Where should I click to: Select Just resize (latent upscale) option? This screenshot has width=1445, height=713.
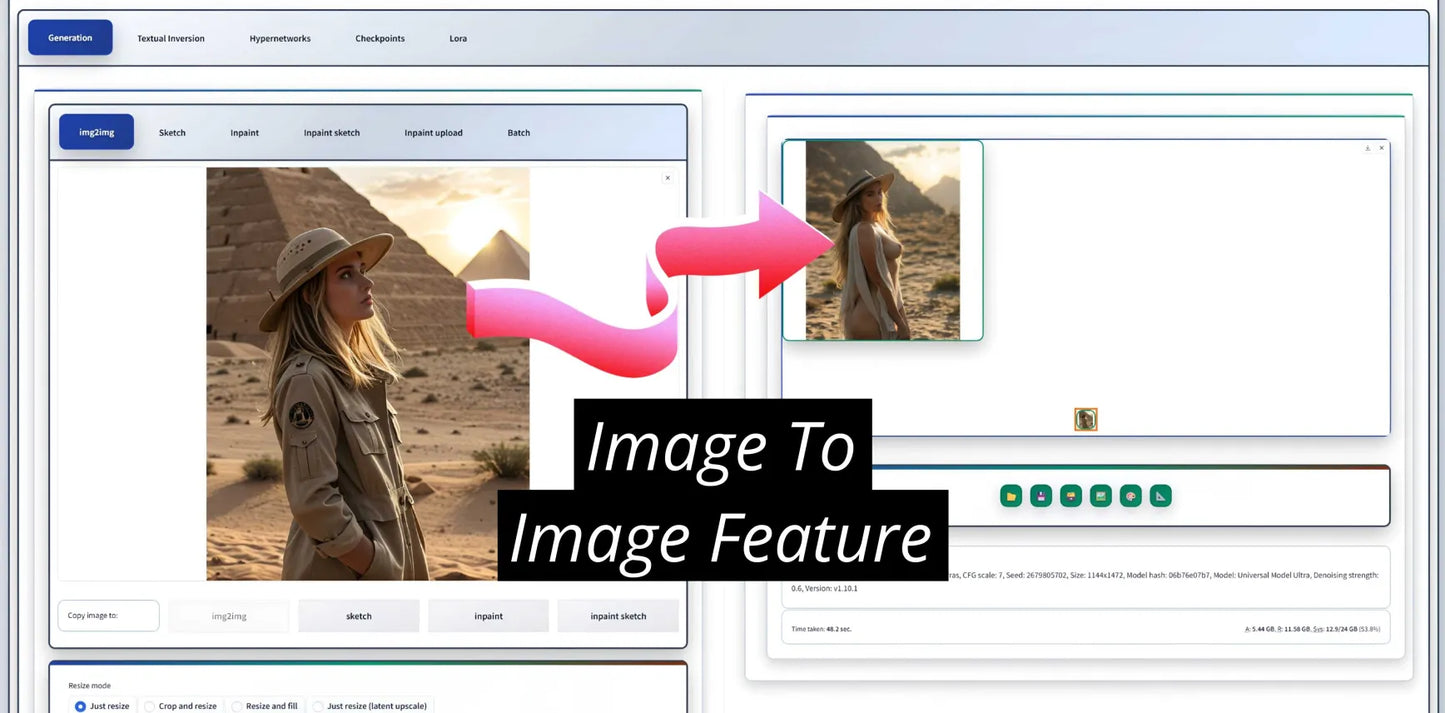(318, 706)
